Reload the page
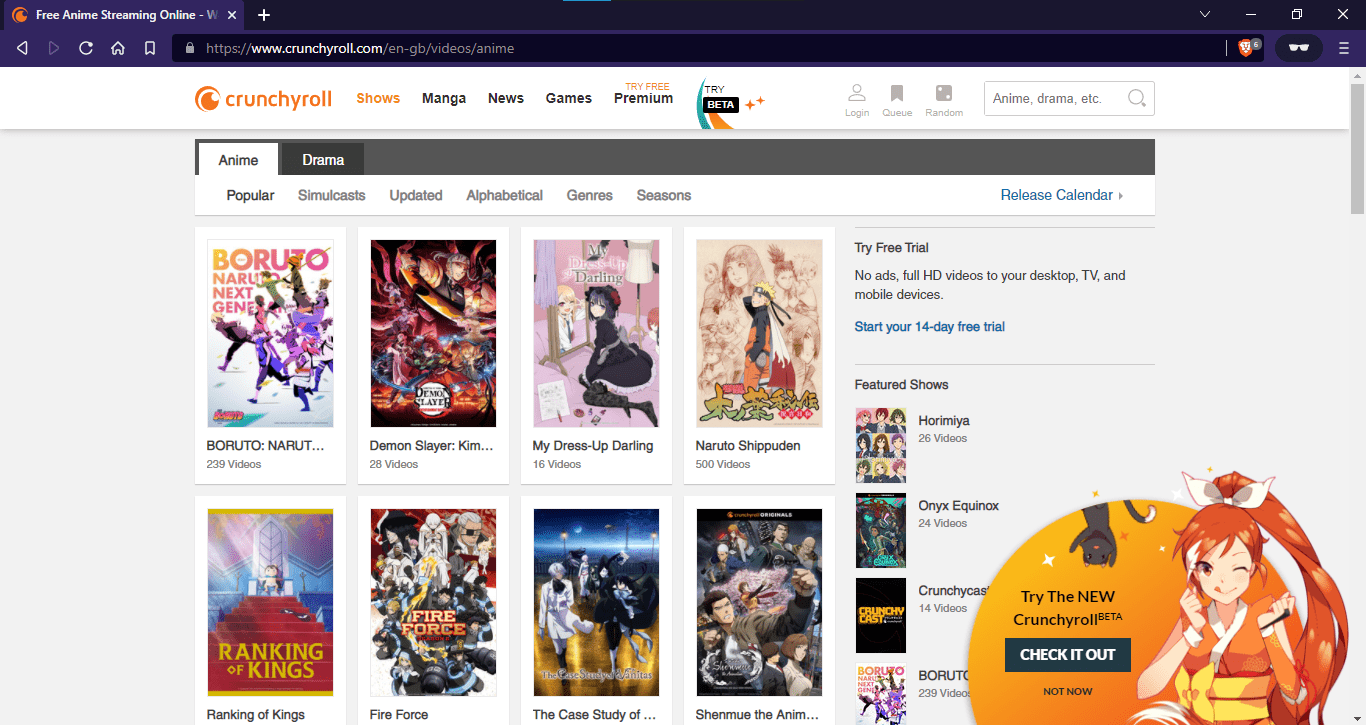 click(x=86, y=48)
